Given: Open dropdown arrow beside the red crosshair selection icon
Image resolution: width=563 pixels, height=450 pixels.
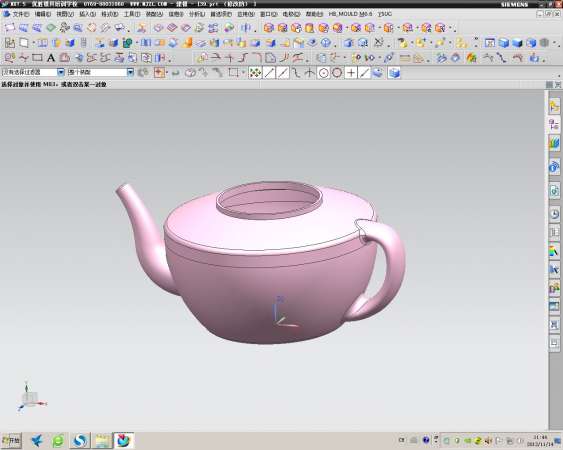Looking at the screenshot, I should 167,73.
